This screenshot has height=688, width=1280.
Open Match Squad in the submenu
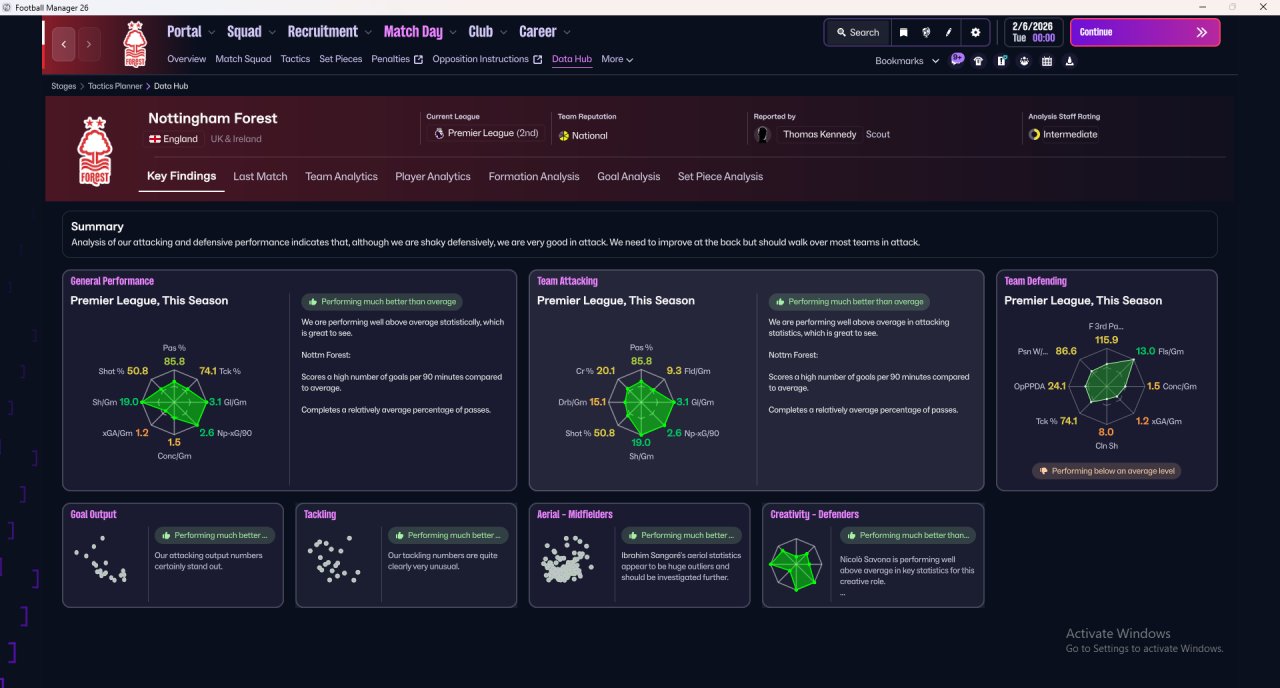(x=243, y=59)
